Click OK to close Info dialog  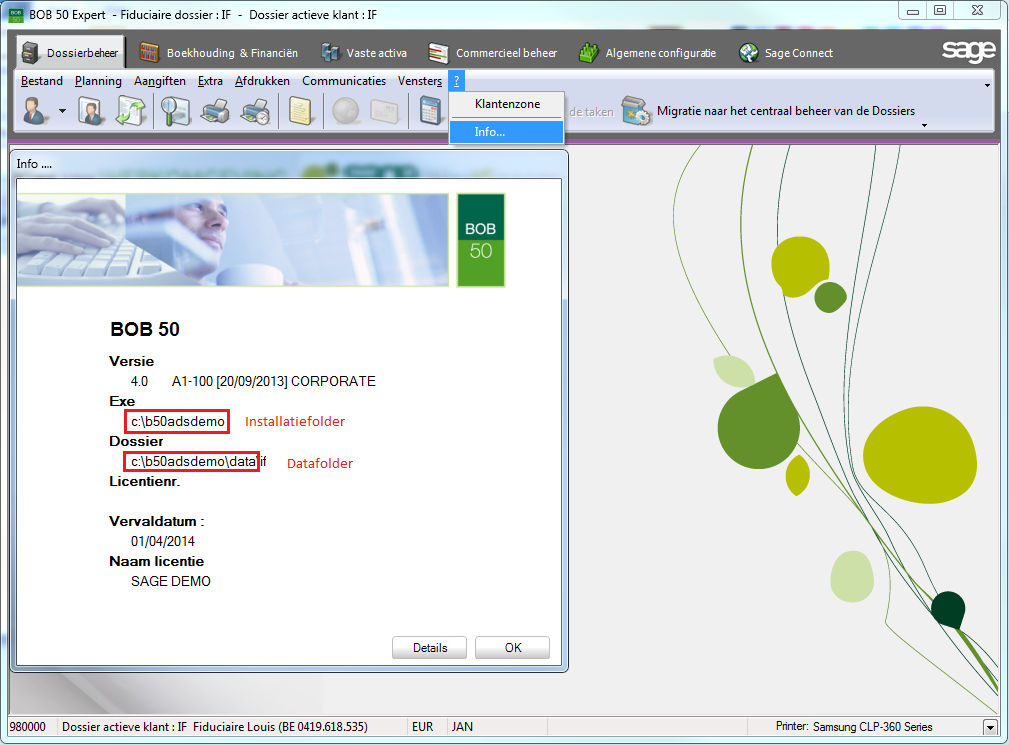point(513,648)
